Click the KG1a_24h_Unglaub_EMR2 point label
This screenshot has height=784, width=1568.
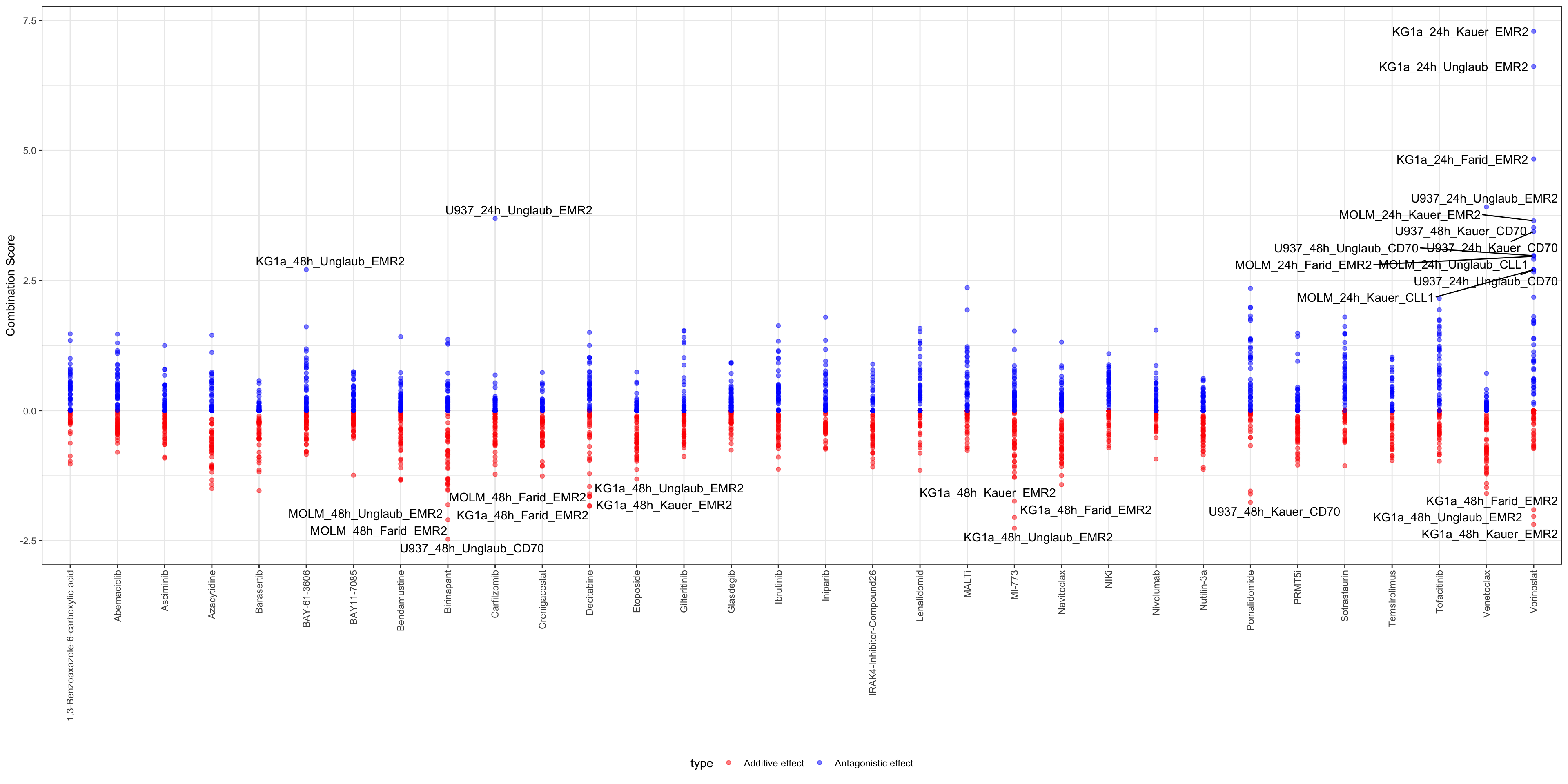point(1453,67)
